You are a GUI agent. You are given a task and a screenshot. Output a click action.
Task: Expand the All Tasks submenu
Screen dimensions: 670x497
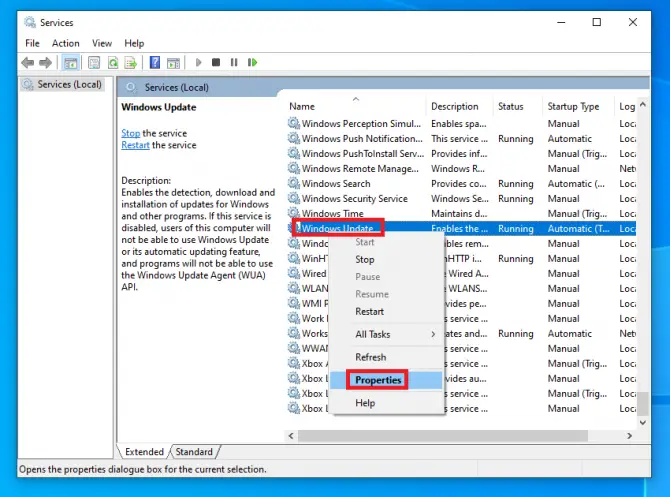click(x=387, y=334)
